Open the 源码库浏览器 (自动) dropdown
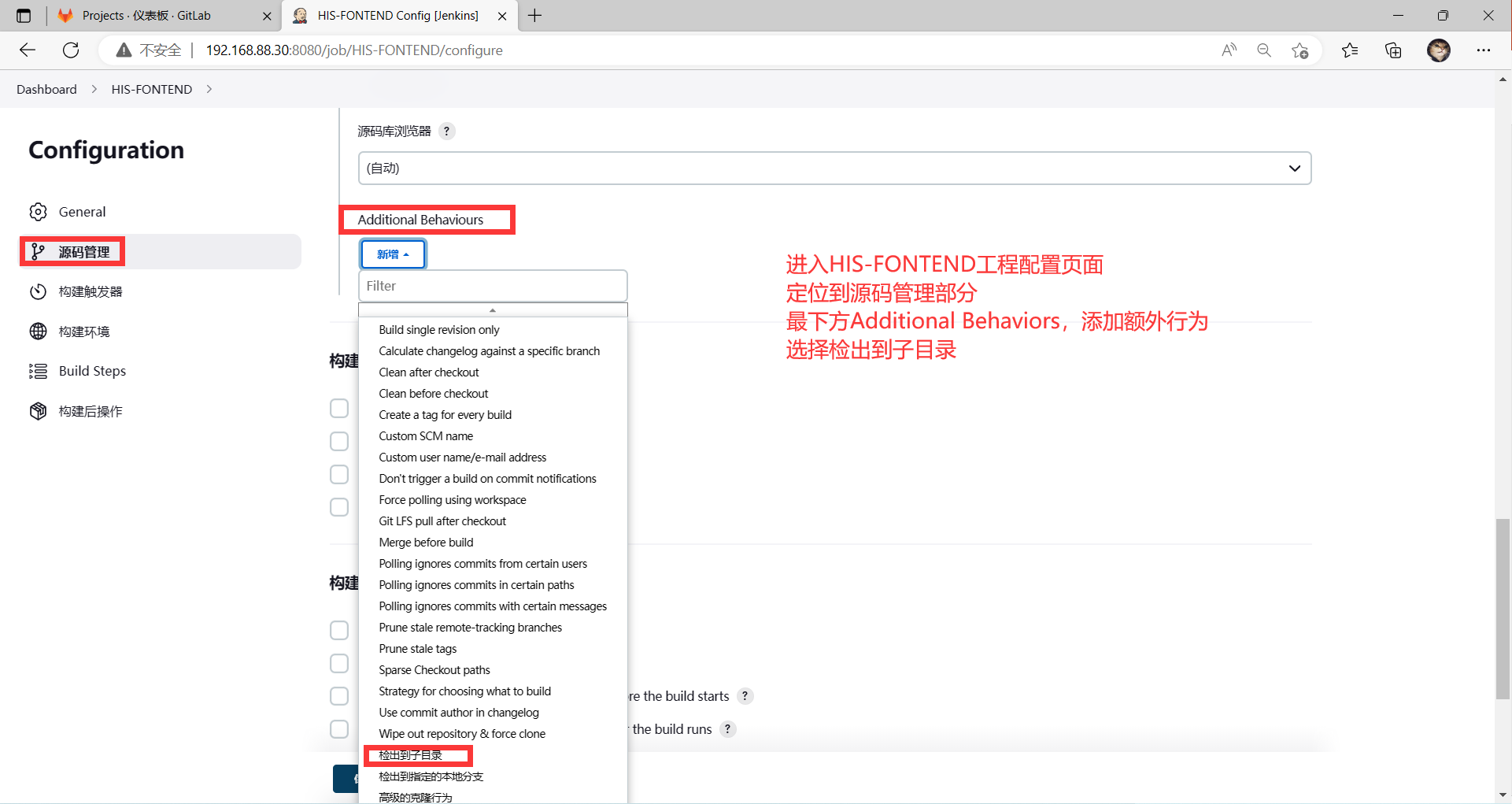 (834, 169)
